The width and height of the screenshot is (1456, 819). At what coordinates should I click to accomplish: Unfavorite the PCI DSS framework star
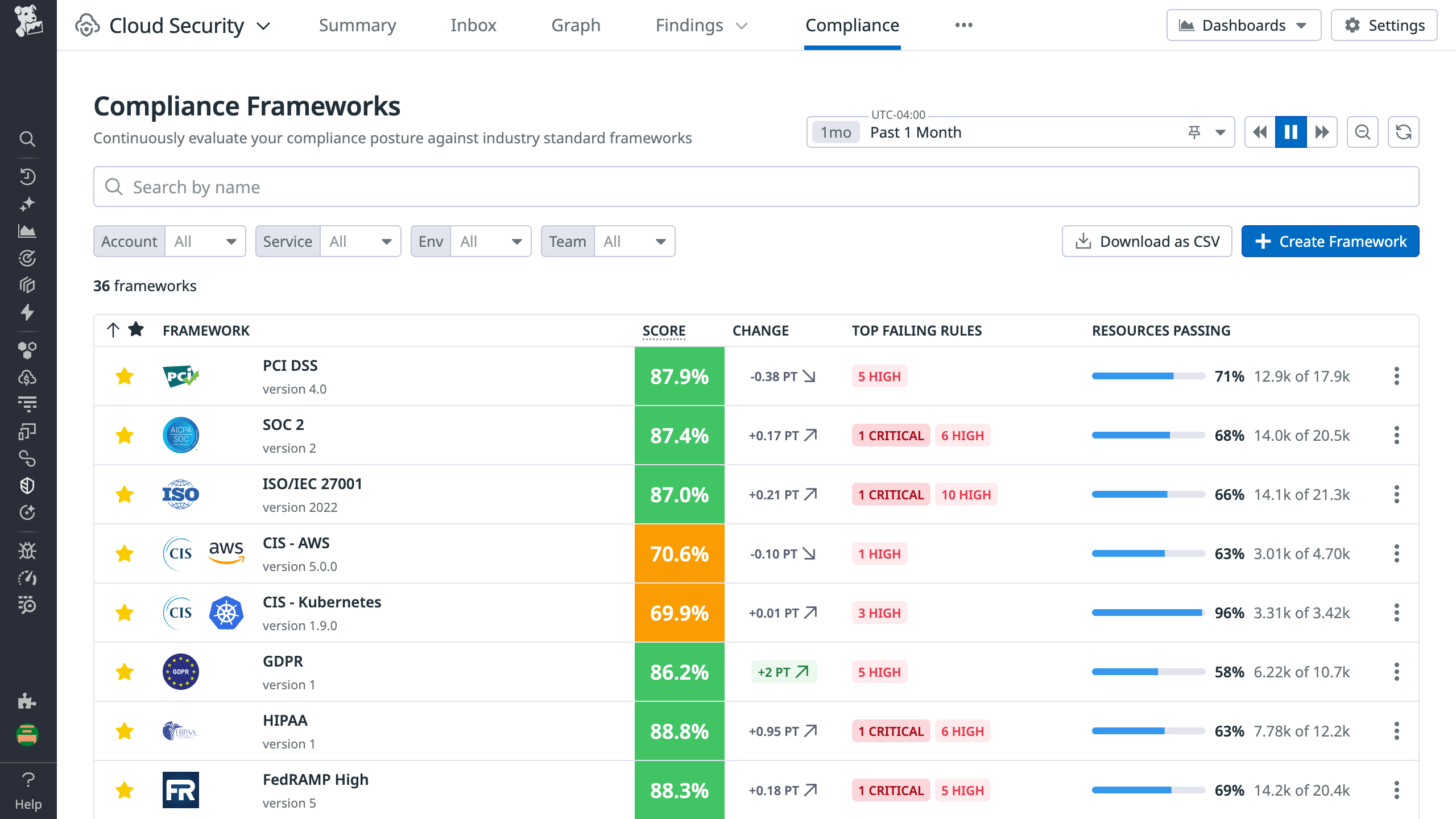(124, 376)
